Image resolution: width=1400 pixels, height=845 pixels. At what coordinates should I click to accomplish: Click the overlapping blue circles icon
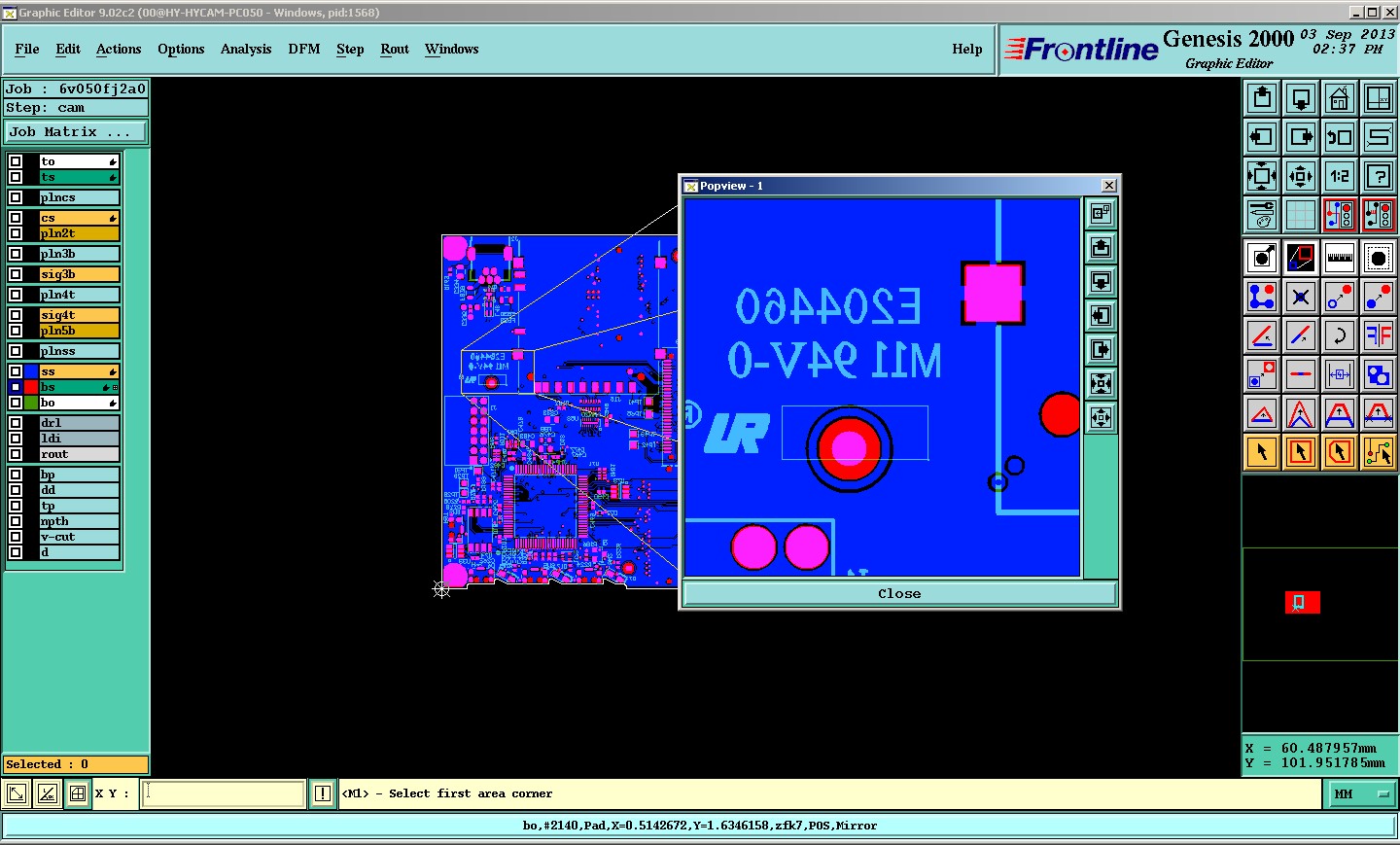tap(1379, 374)
